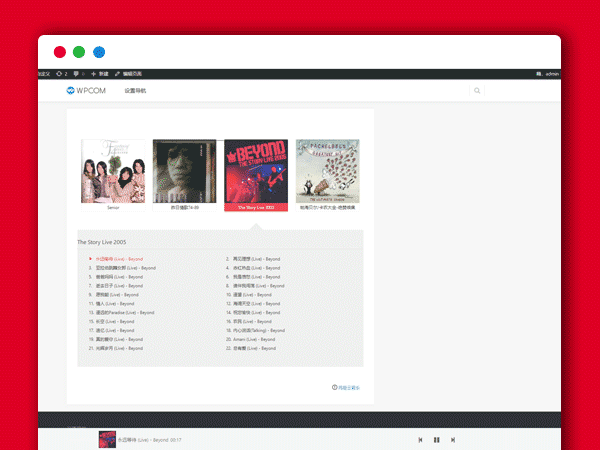The height and width of the screenshot is (450, 600).
Task: Click the plus New button in admin bar
Action: pos(100,74)
